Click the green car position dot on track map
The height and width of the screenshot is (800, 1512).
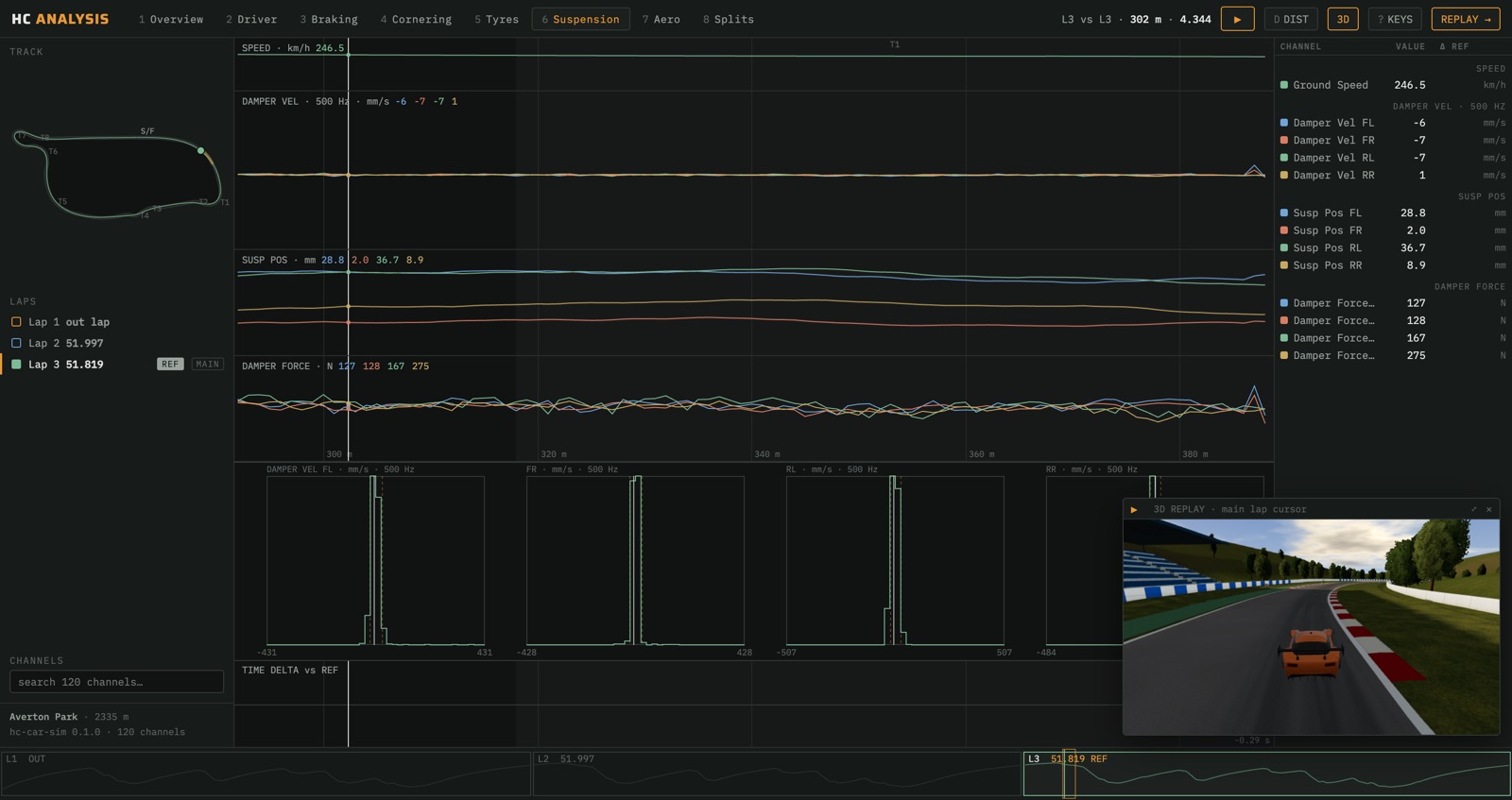[200, 150]
